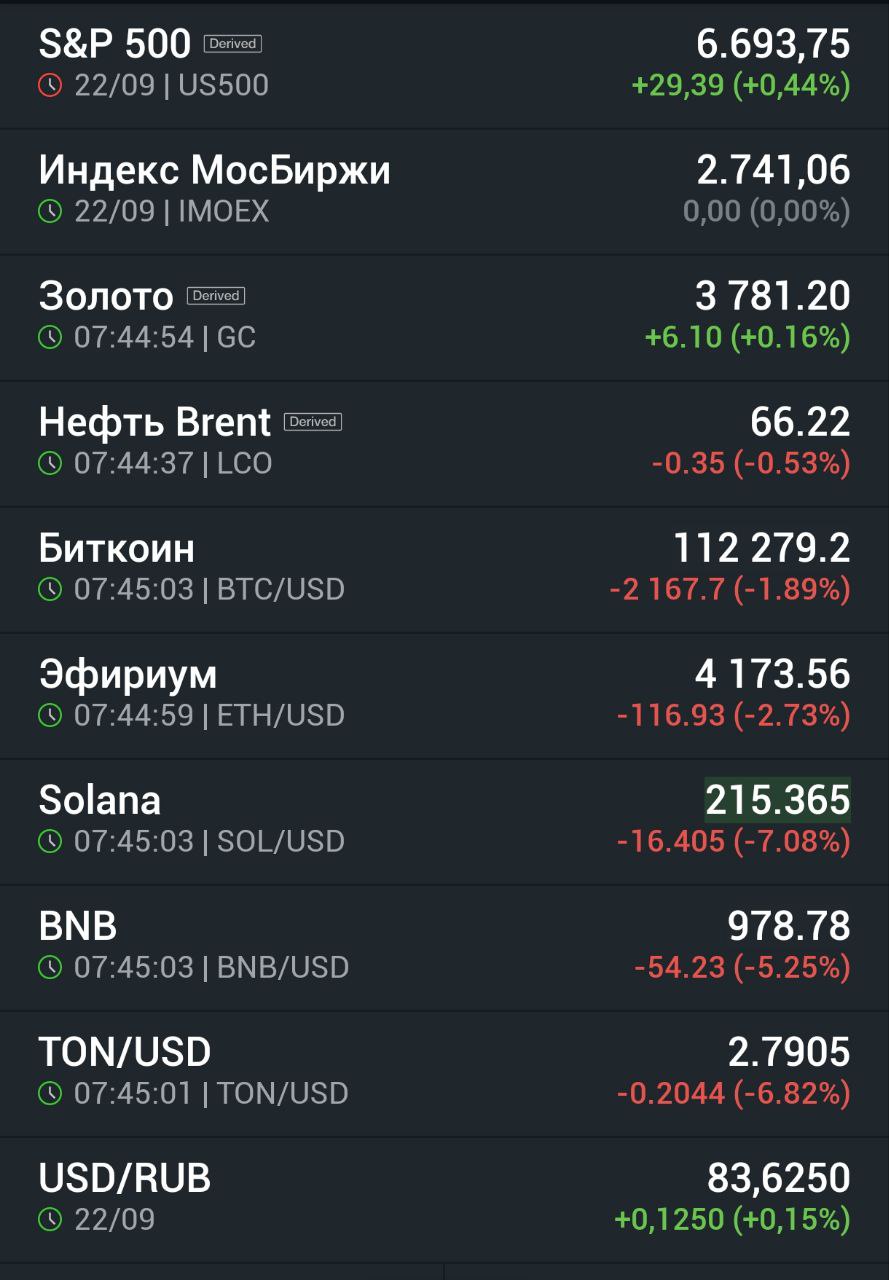Viewport: 889px width, 1280px height.
Task: Click the clock icon under Solana
Action: tap(50, 842)
